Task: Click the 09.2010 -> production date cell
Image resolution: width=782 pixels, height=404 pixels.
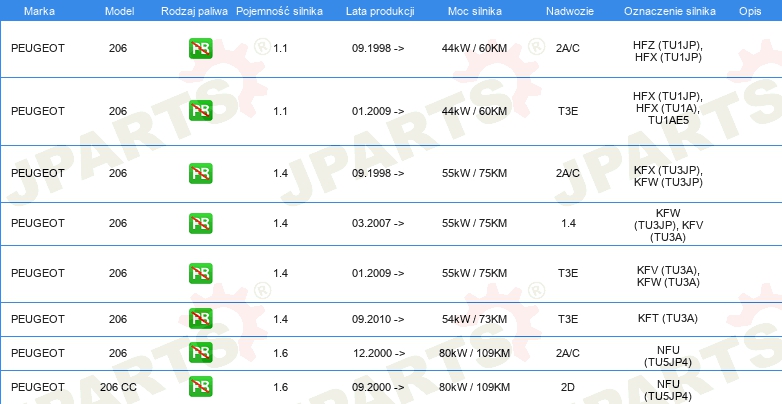Action: [378, 319]
